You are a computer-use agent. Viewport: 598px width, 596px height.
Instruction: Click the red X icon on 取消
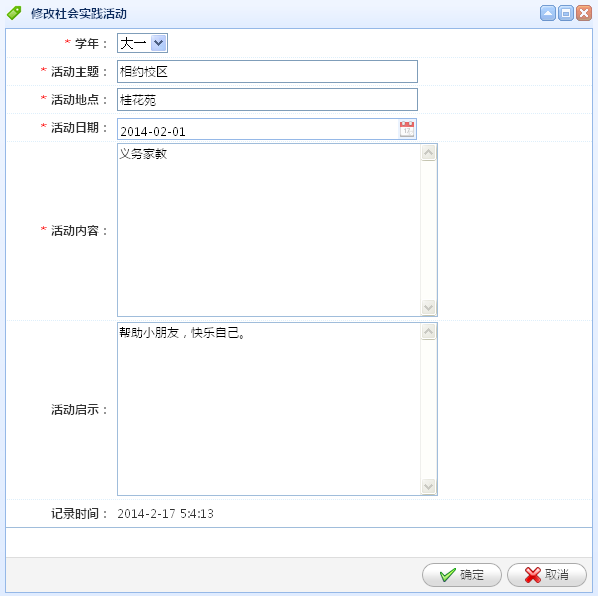(533, 575)
